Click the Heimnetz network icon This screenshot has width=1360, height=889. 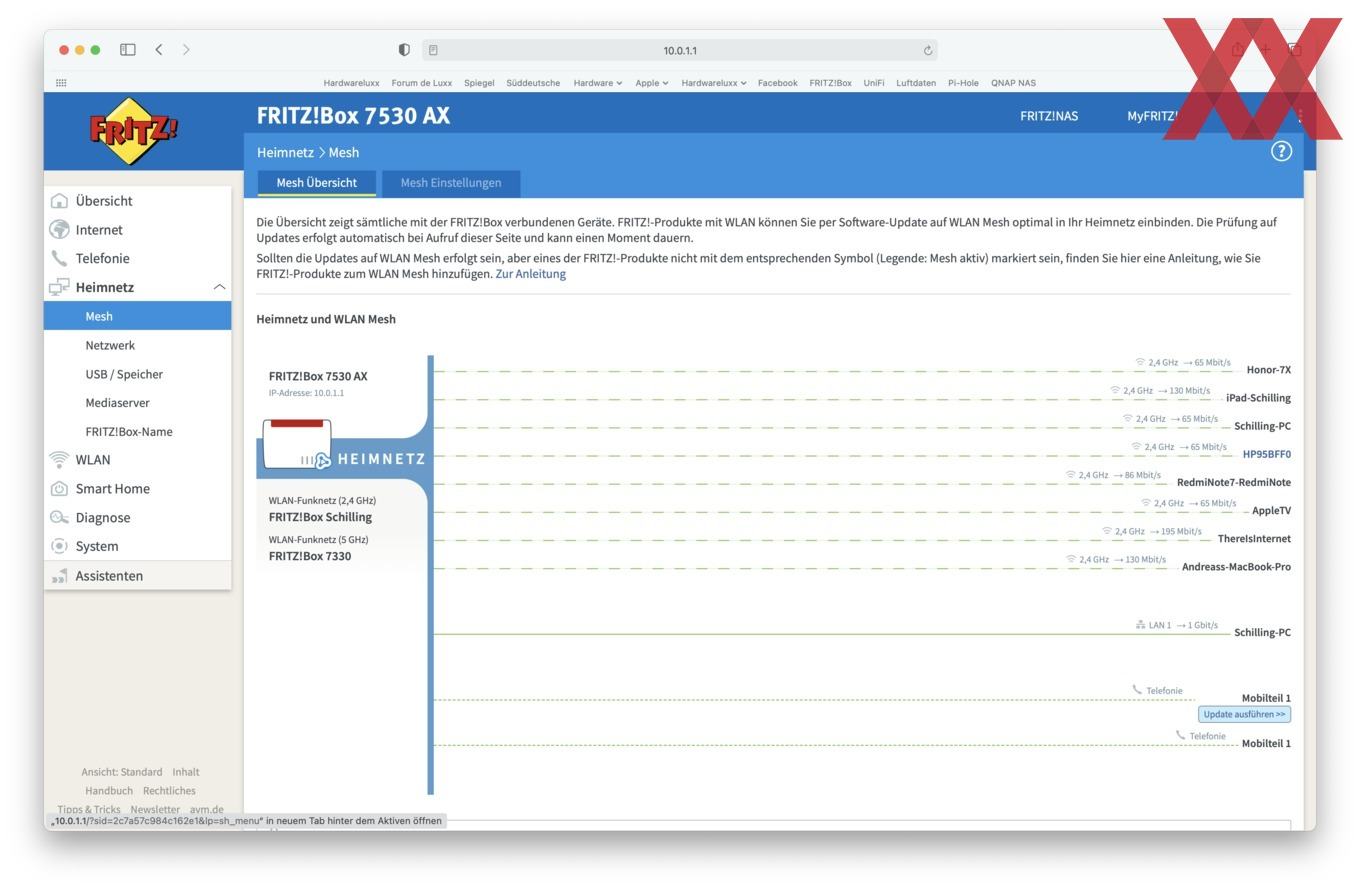click(59, 287)
